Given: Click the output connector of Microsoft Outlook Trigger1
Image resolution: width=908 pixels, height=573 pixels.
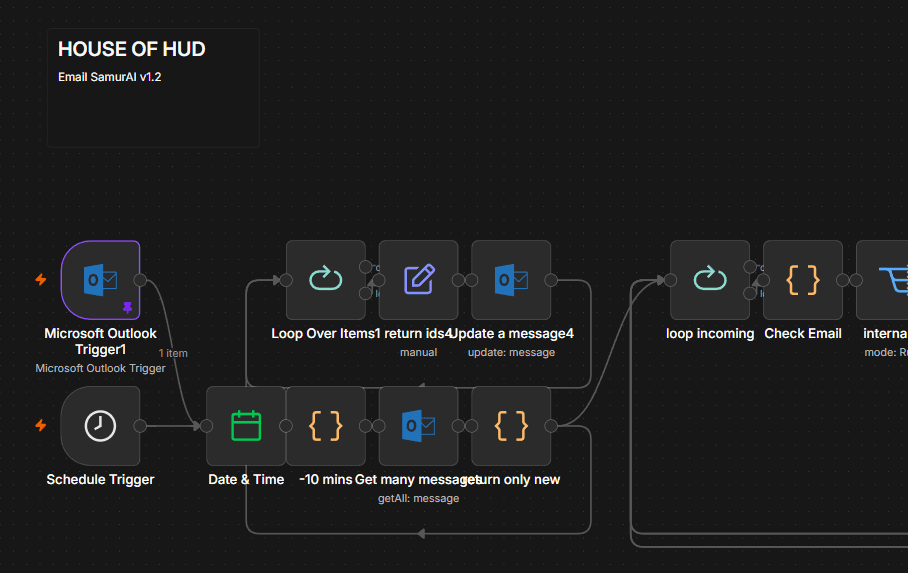Looking at the screenshot, I should tap(140, 280).
